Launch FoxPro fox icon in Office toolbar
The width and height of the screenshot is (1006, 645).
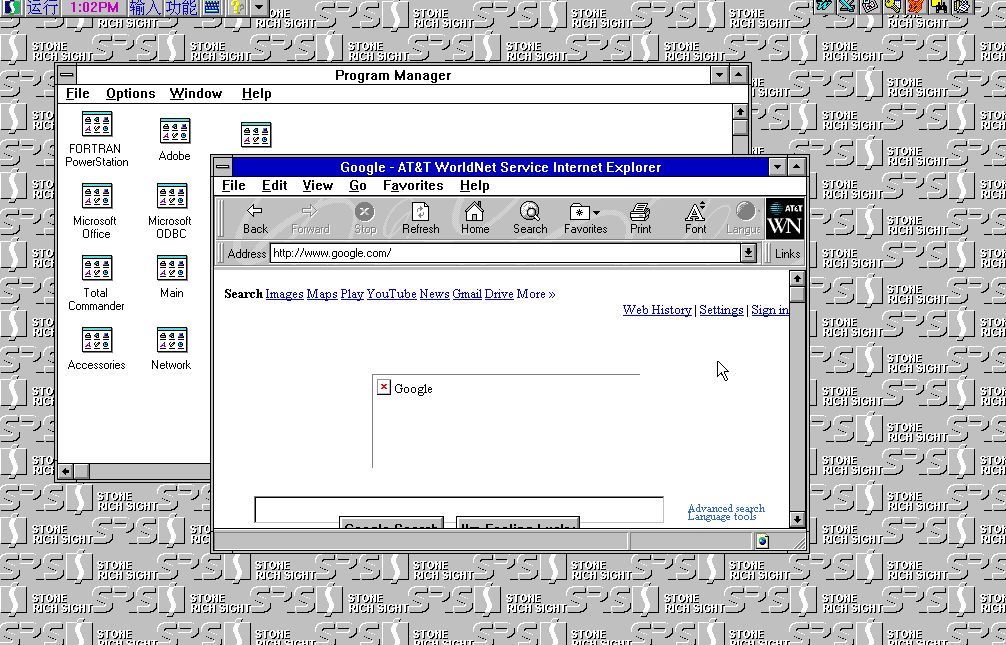pos(916,6)
